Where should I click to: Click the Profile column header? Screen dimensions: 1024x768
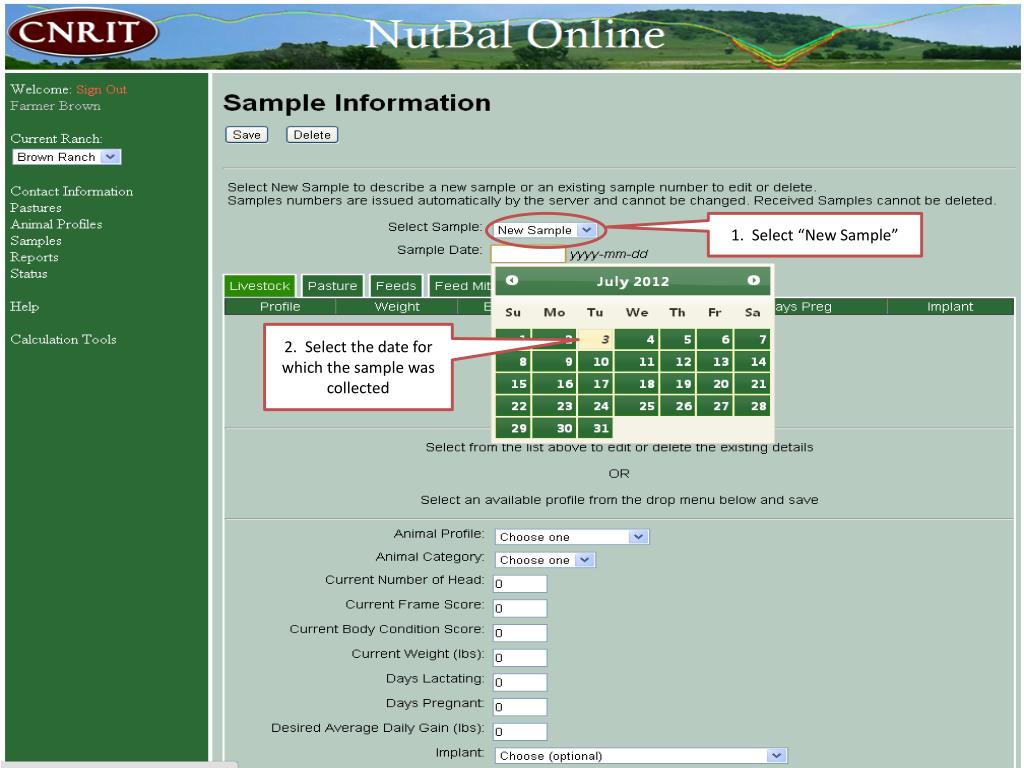[x=280, y=306]
